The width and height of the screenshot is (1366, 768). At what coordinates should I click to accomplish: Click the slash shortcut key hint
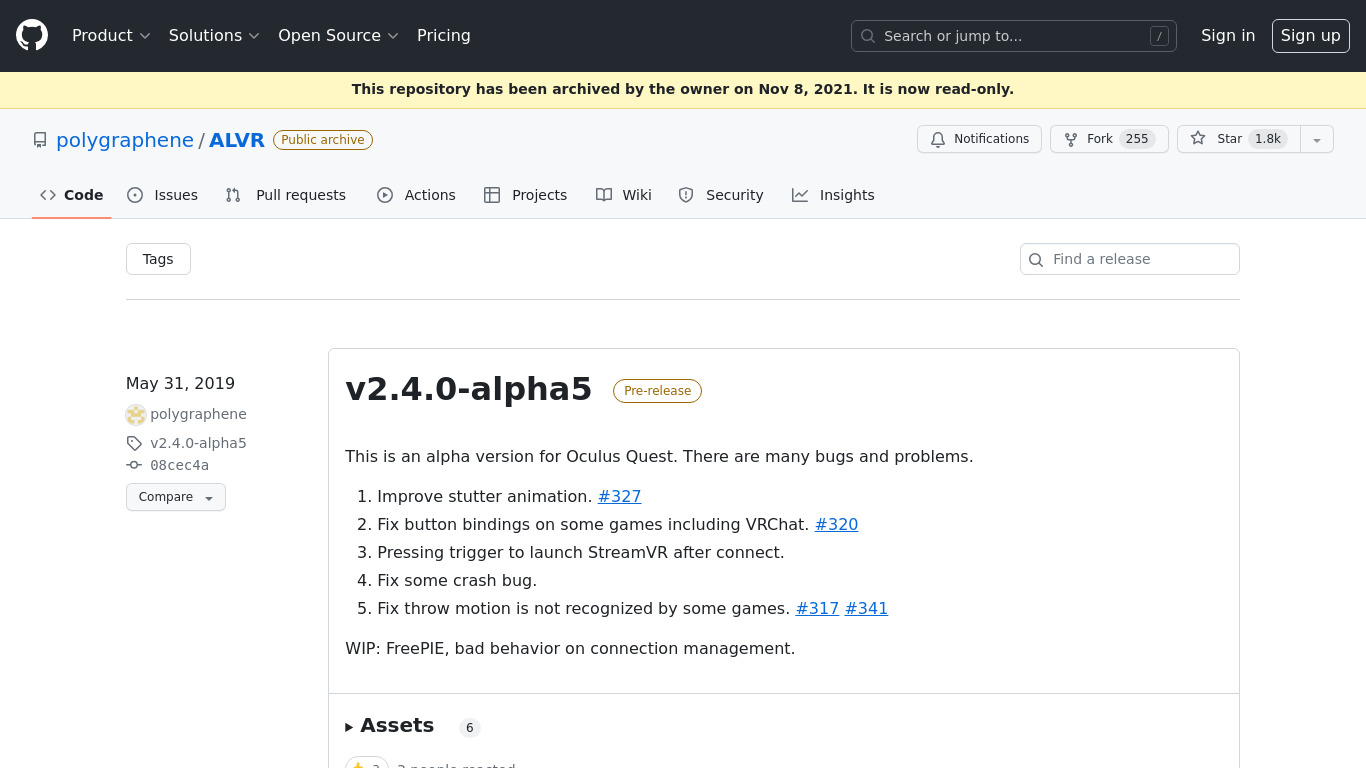coord(1159,36)
